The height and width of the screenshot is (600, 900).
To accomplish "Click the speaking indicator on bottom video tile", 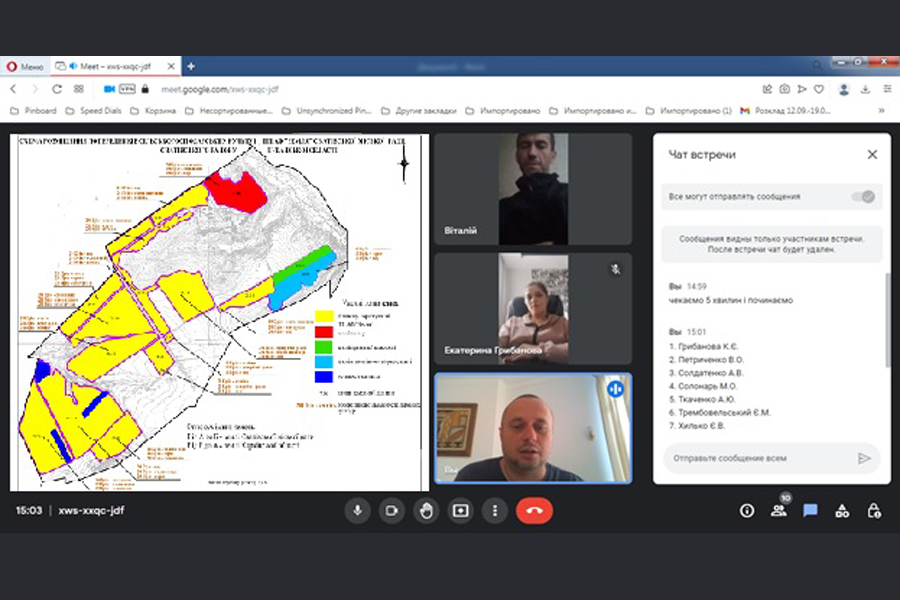I will click(x=615, y=389).
